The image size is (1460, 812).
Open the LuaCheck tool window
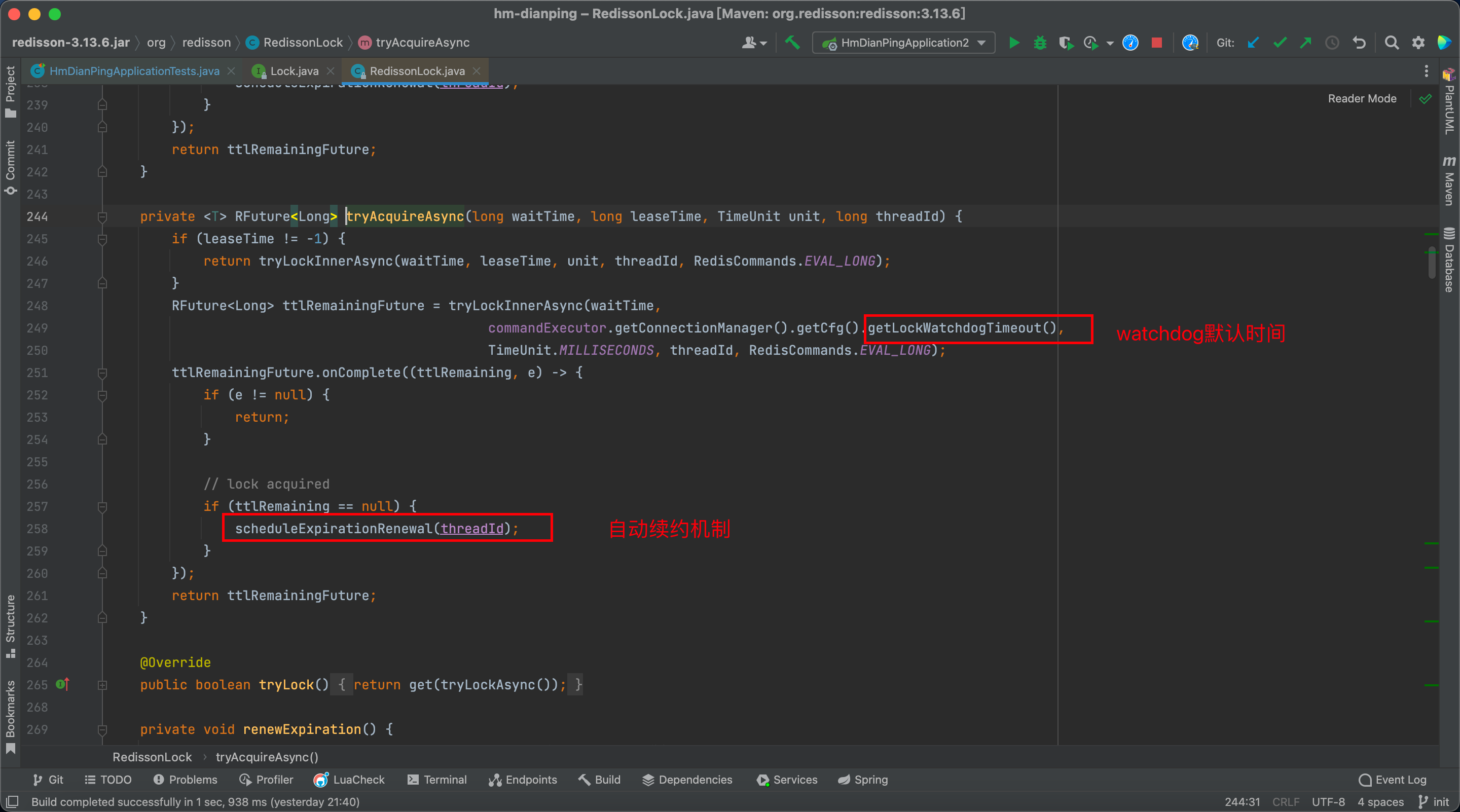[x=349, y=780]
